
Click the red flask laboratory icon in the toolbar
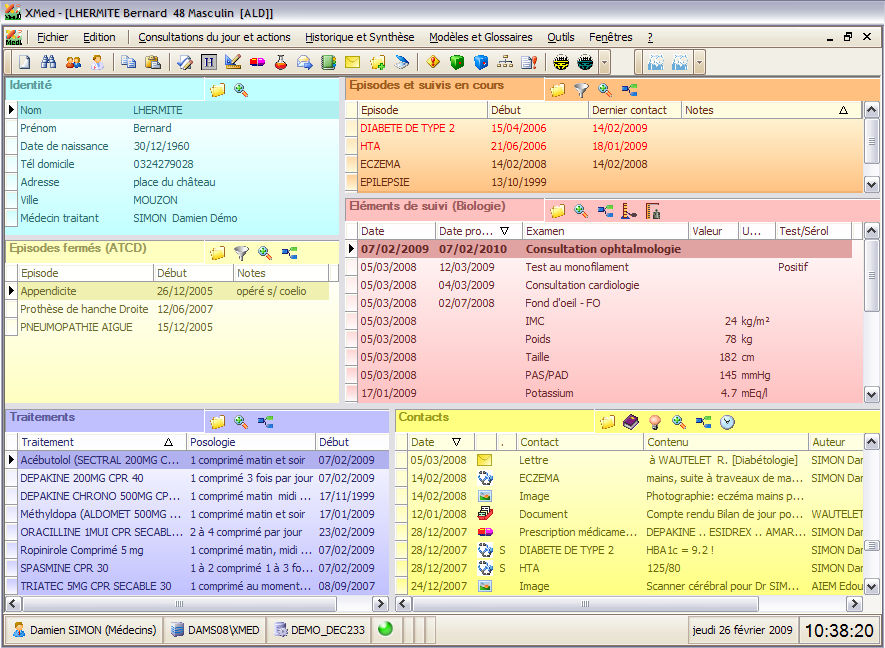[281, 62]
